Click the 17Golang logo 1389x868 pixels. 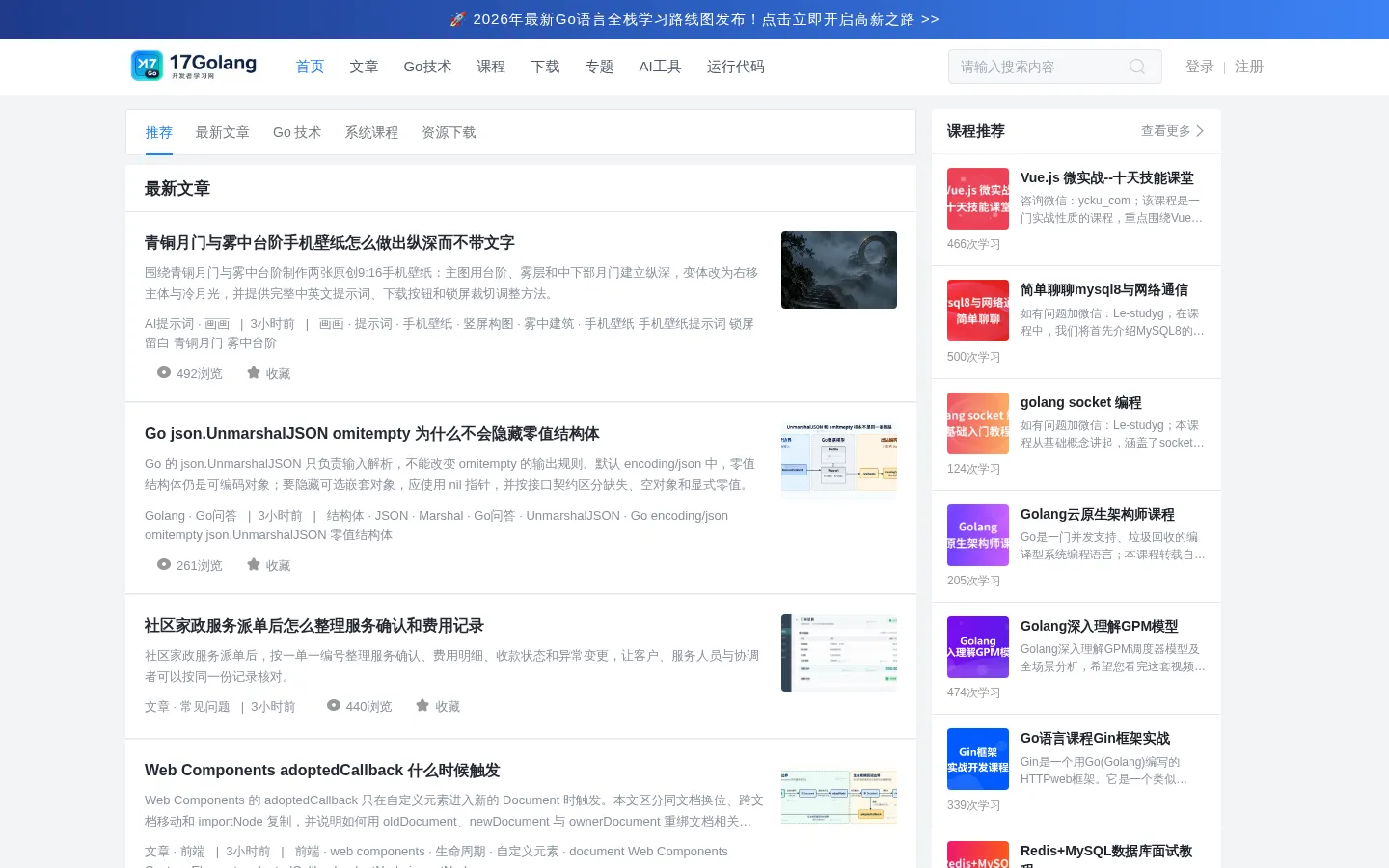194,66
